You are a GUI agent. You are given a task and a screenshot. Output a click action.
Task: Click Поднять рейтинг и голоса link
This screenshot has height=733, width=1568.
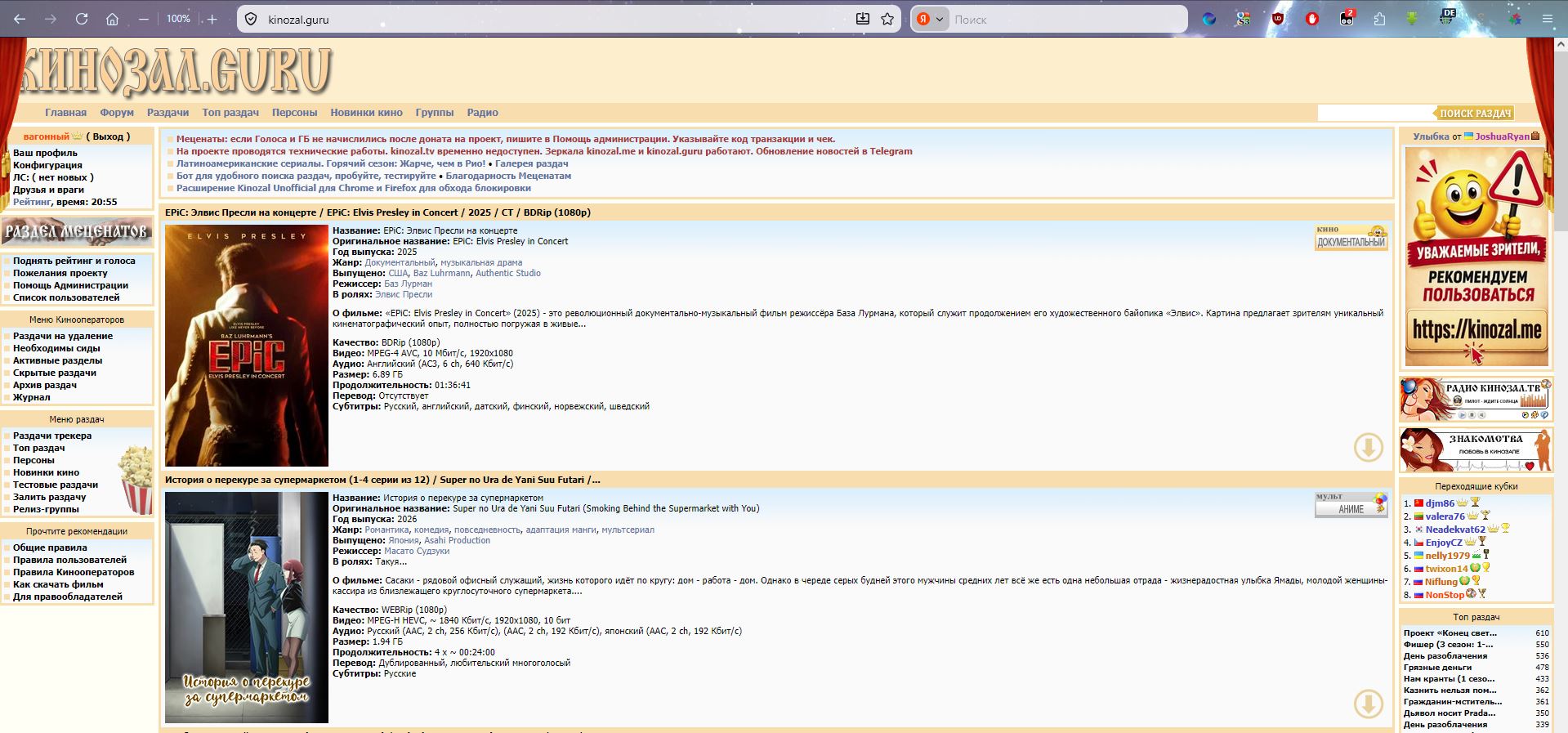74,261
